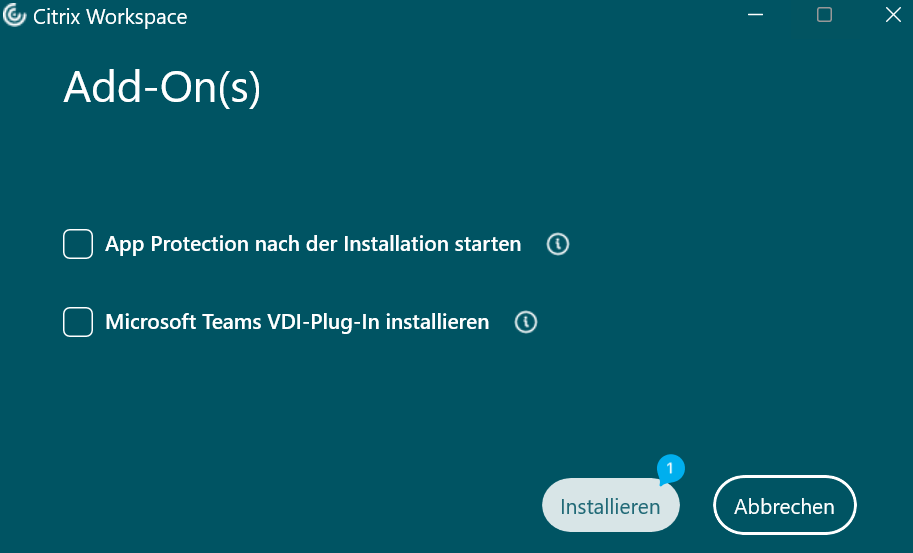The width and height of the screenshot is (913, 553).
Task: Click the Add-On(s) heading
Action: coord(162,88)
